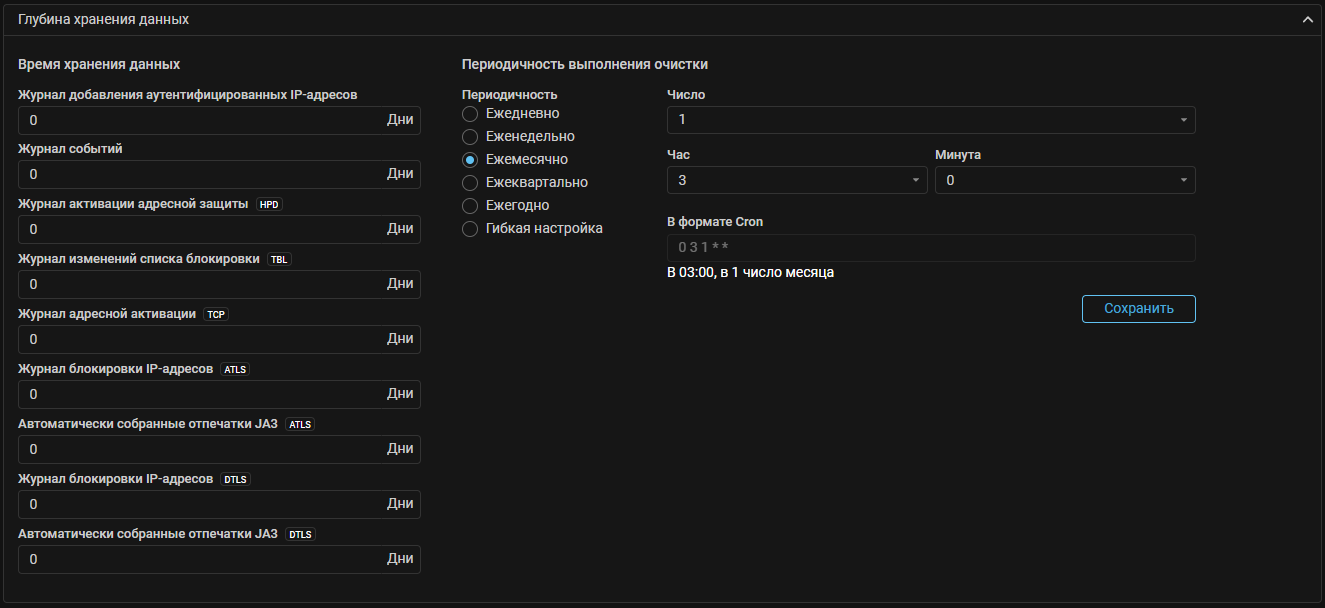The image size is (1325, 608).
Task: Focus the "Журнал изменений списка блокировки" input
Action: (200, 284)
